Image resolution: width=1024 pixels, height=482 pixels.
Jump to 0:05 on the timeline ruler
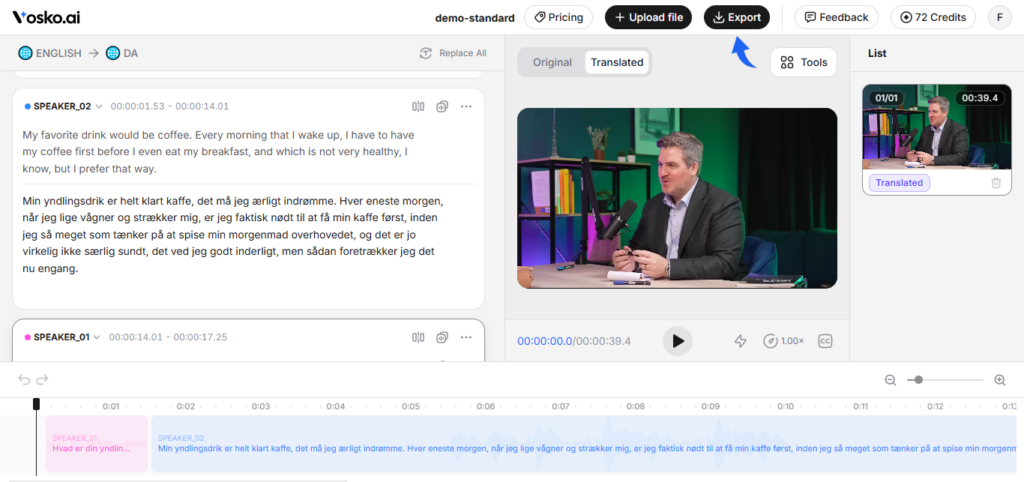411,406
